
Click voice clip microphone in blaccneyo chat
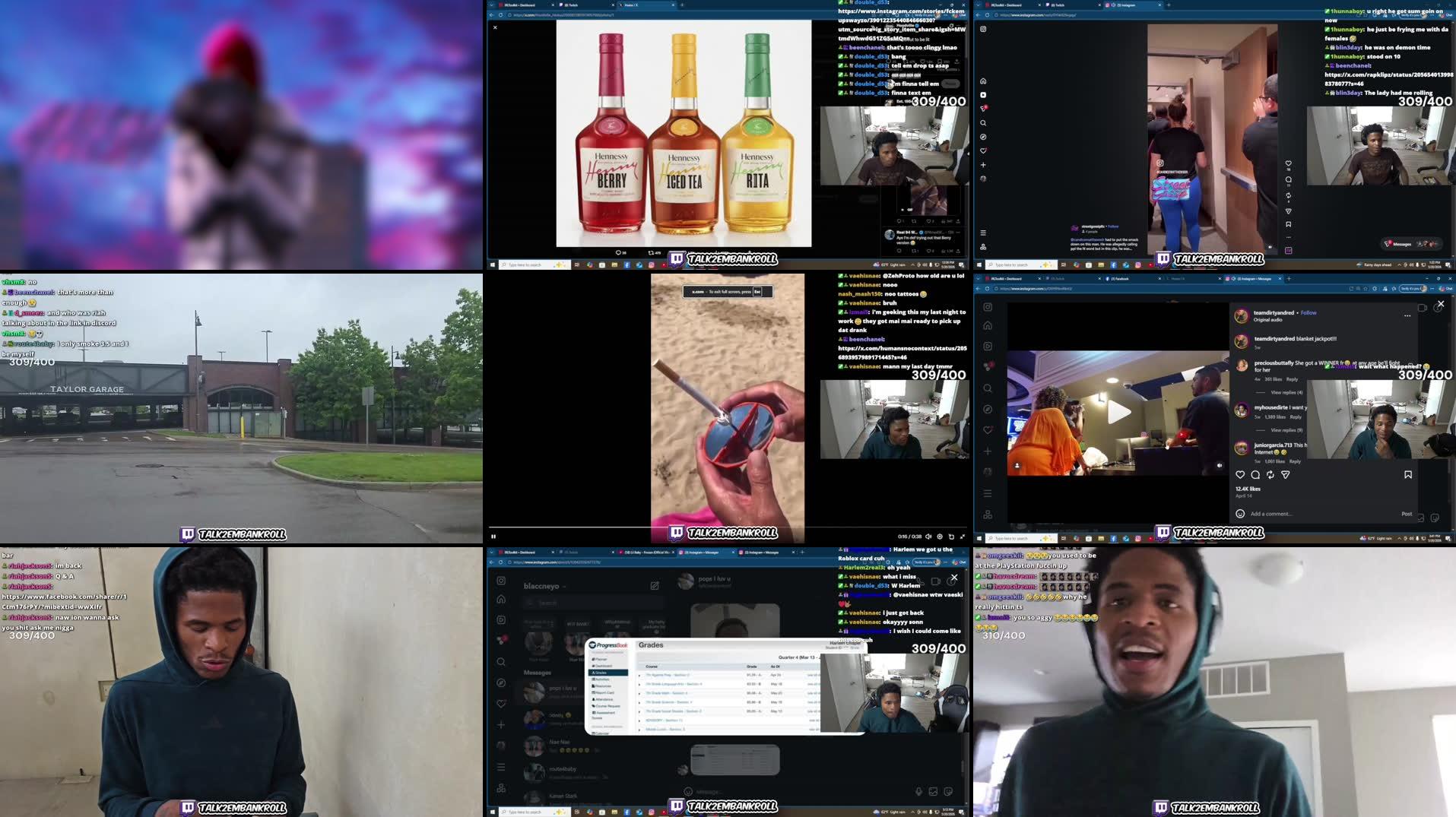point(918,791)
